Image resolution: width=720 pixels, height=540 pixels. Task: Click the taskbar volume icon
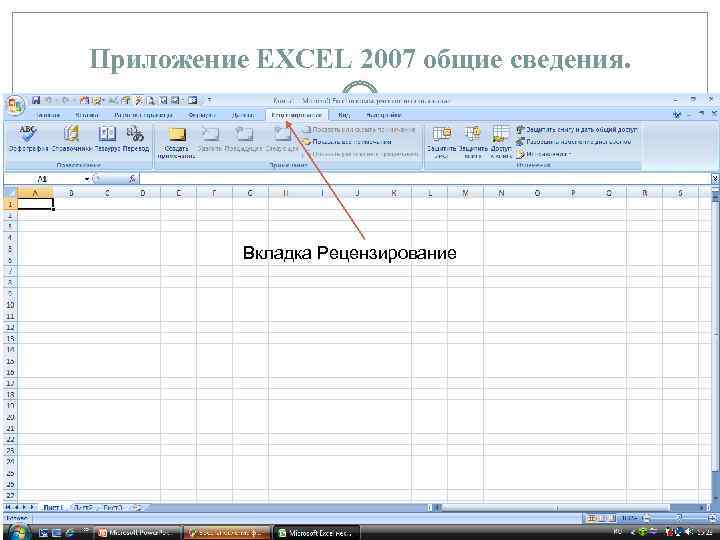click(x=688, y=532)
